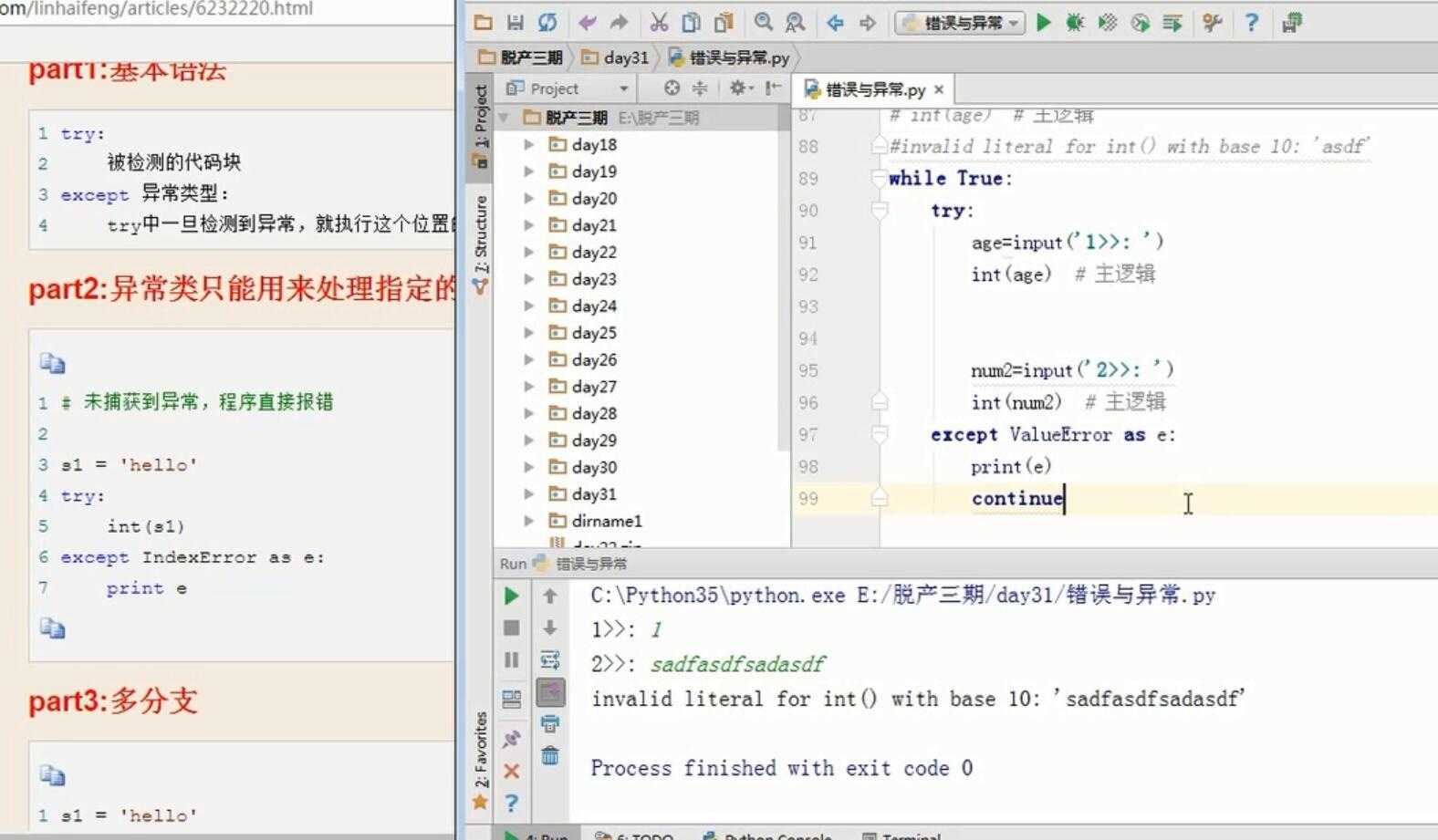Rerun script in Run panel
This screenshot has height=840, width=1438.
pos(512,596)
